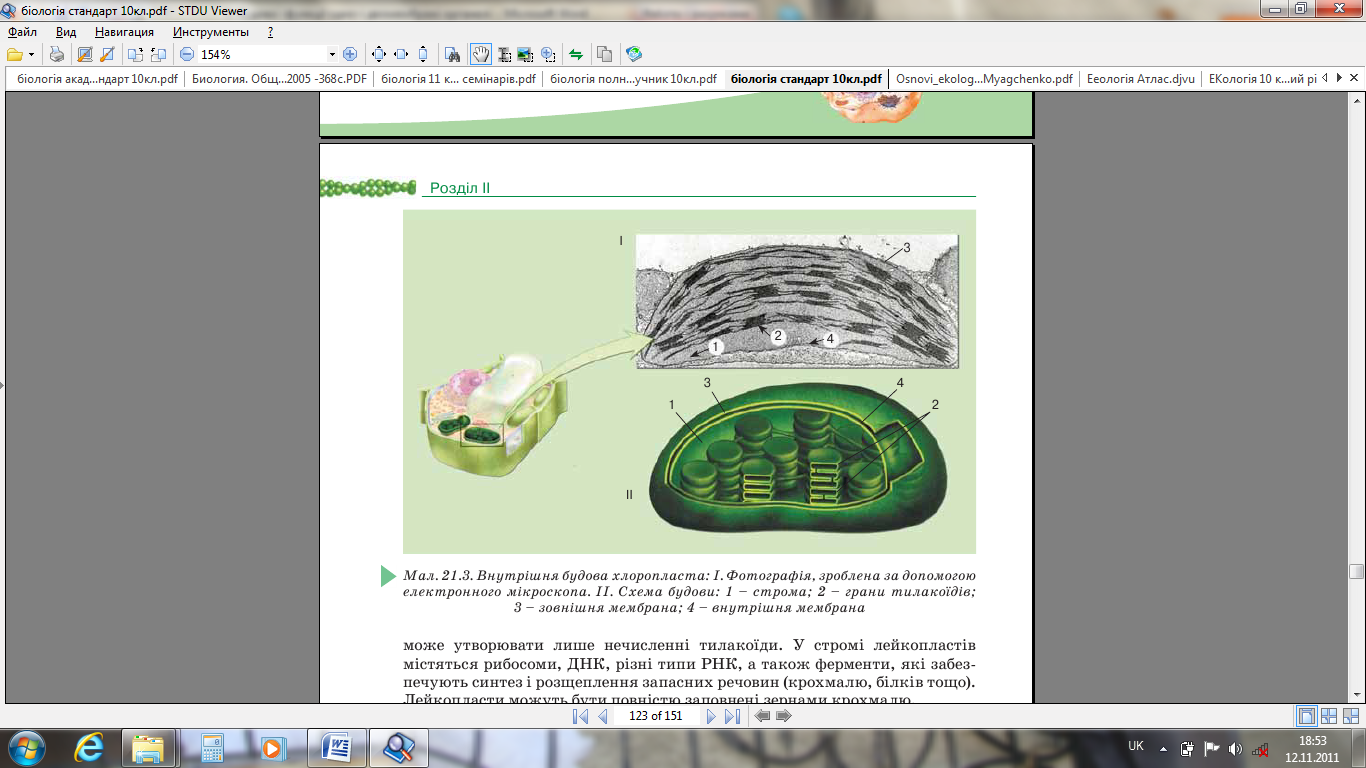Expand the recent files arrow beside Open
This screenshot has width=1366, height=768.
tap(32, 54)
